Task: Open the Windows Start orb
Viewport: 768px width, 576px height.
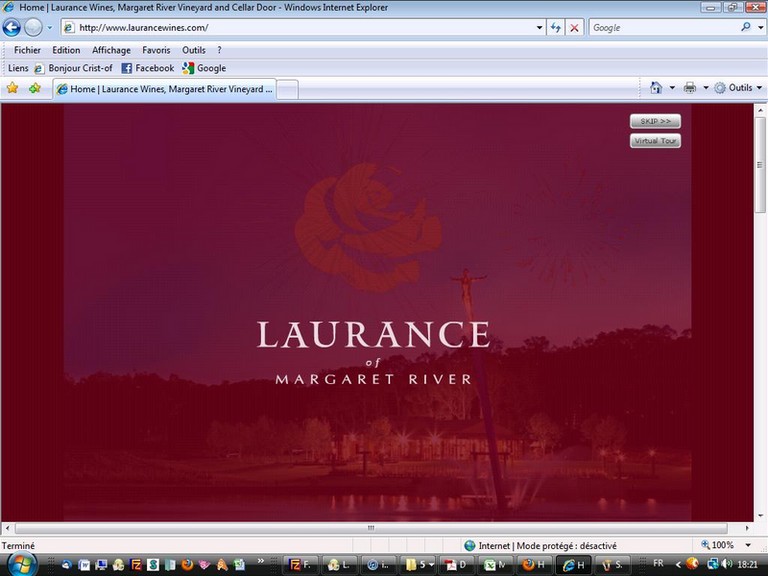Action: [x=20, y=564]
